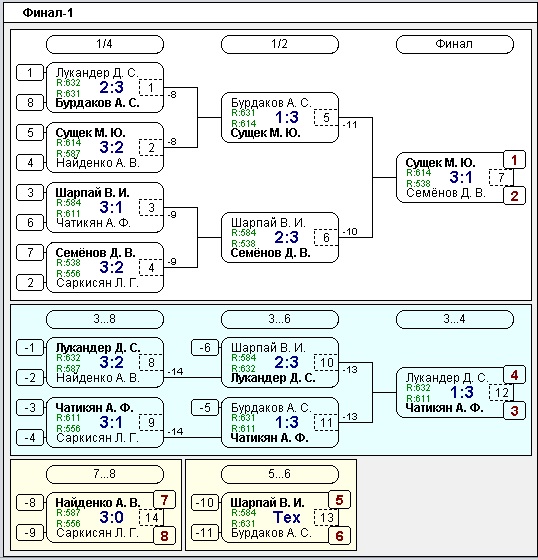Select the 1/4 round header

pos(105,44)
